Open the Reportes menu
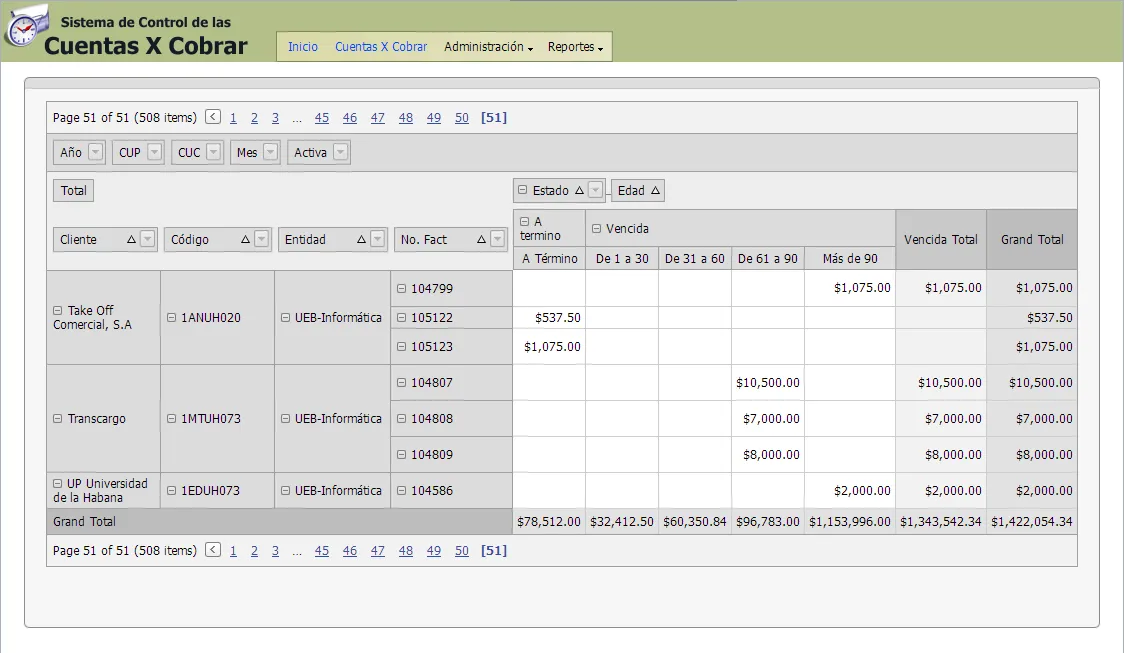Screen dimensions: 1124x653 tap(573, 46)
